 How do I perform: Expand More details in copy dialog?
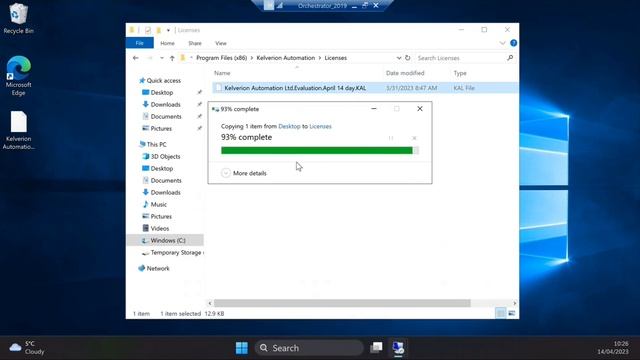244,173
